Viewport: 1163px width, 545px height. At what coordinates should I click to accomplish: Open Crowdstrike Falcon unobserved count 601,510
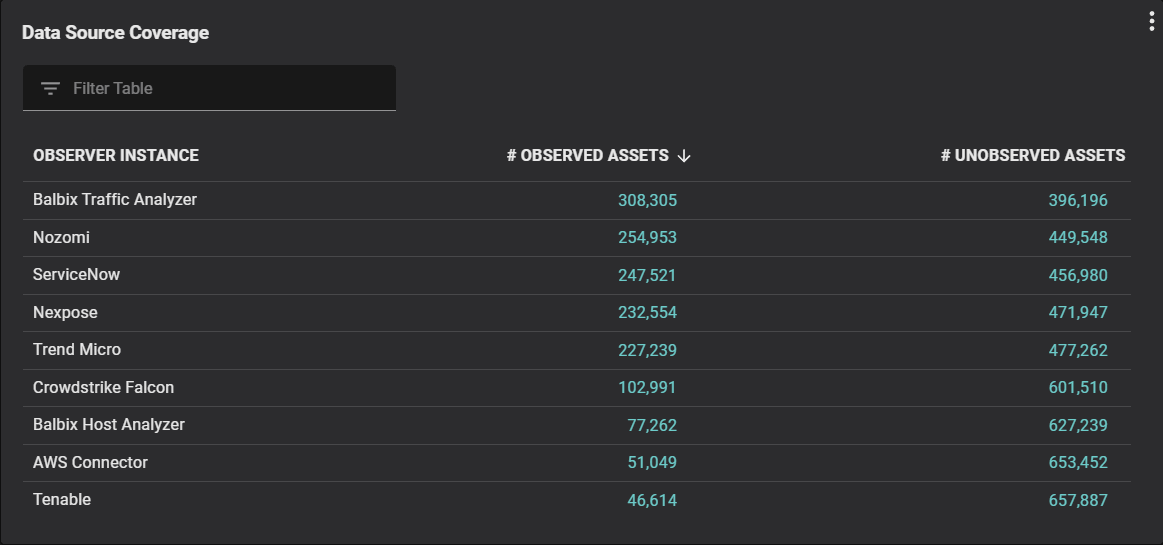pyautogui.click(x=1078, y=388)
